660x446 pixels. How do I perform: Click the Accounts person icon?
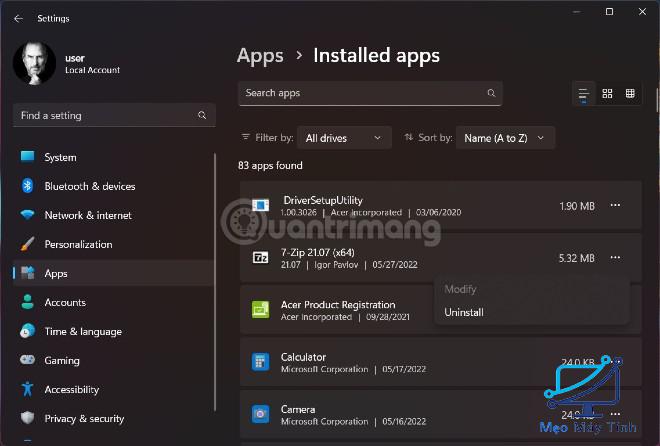27,302
